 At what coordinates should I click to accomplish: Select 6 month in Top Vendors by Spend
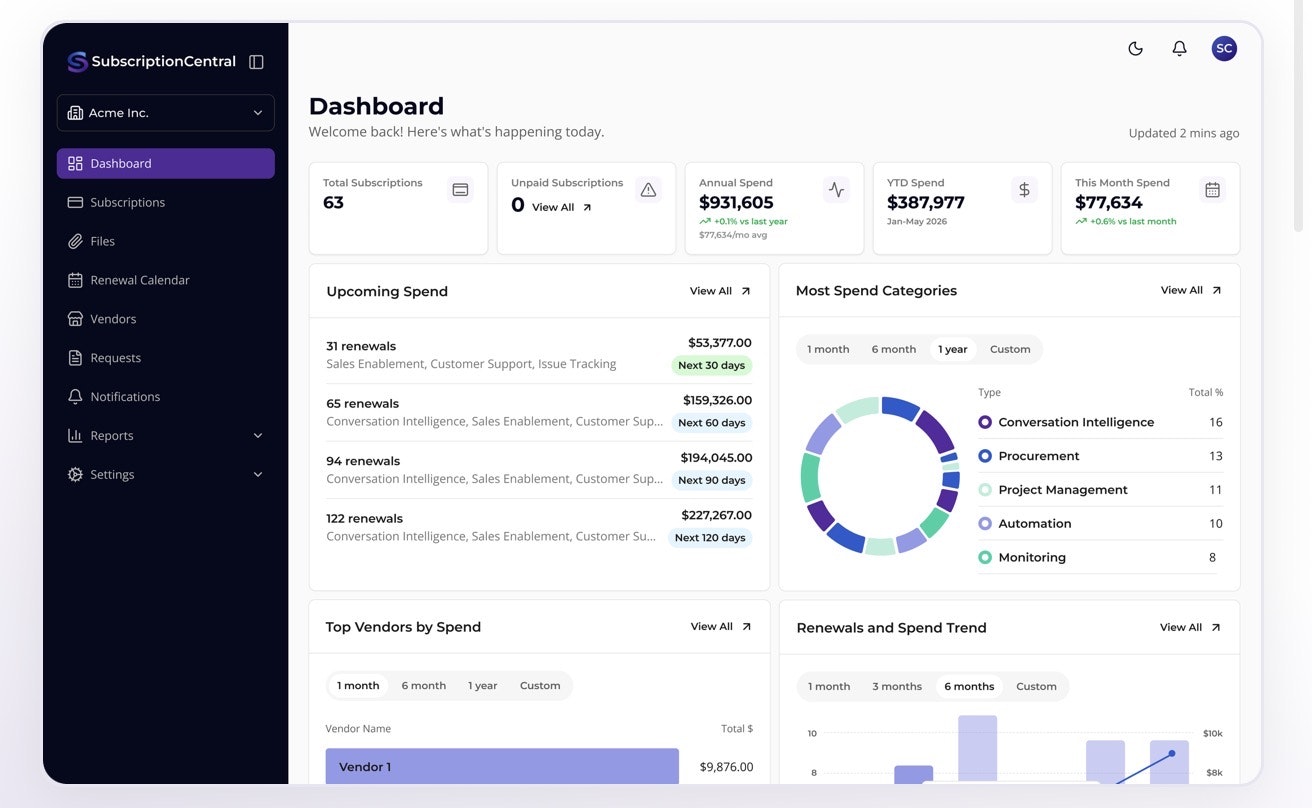(x=424, y=686)
